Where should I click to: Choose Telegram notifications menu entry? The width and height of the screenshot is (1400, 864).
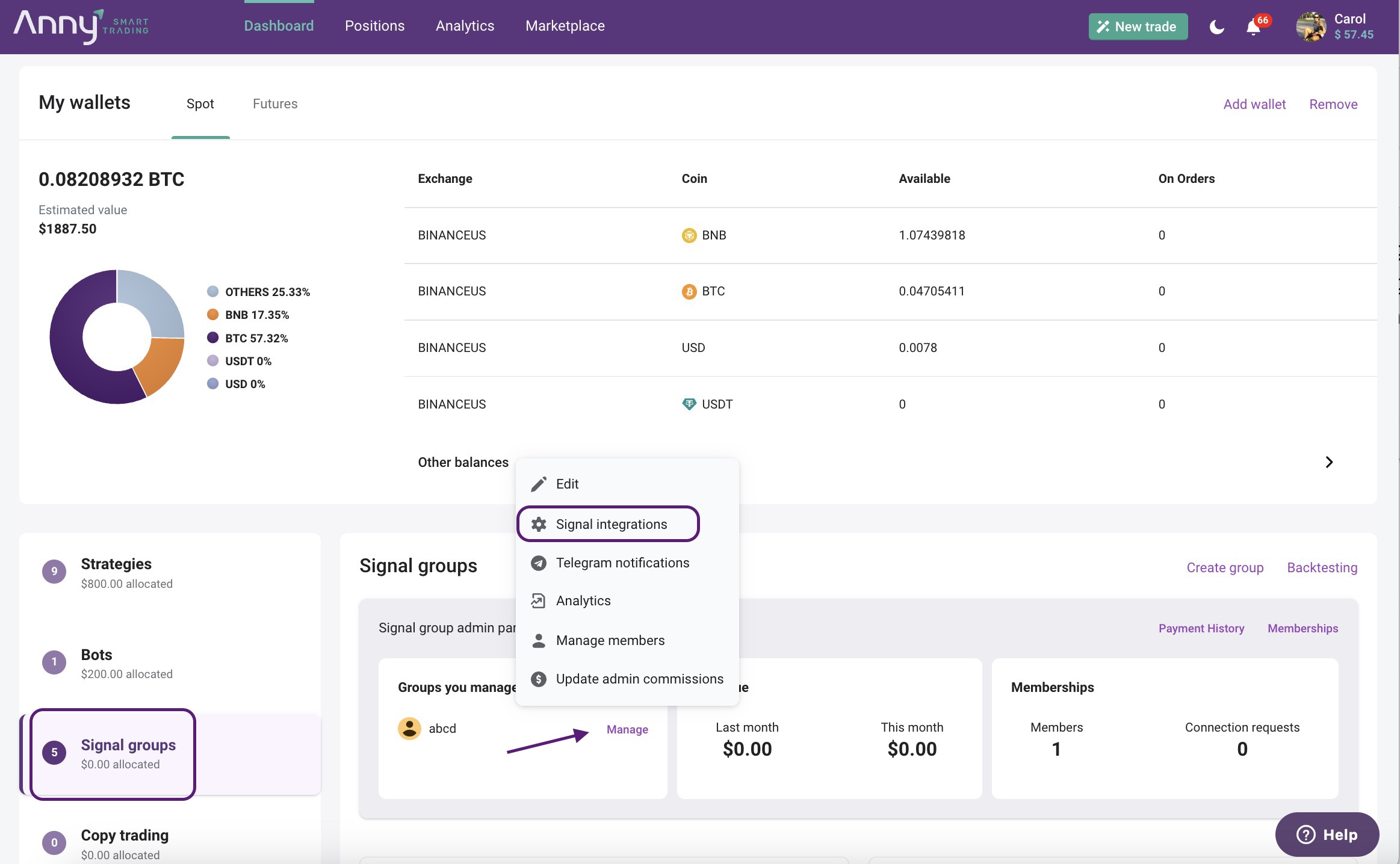[622, 563]
